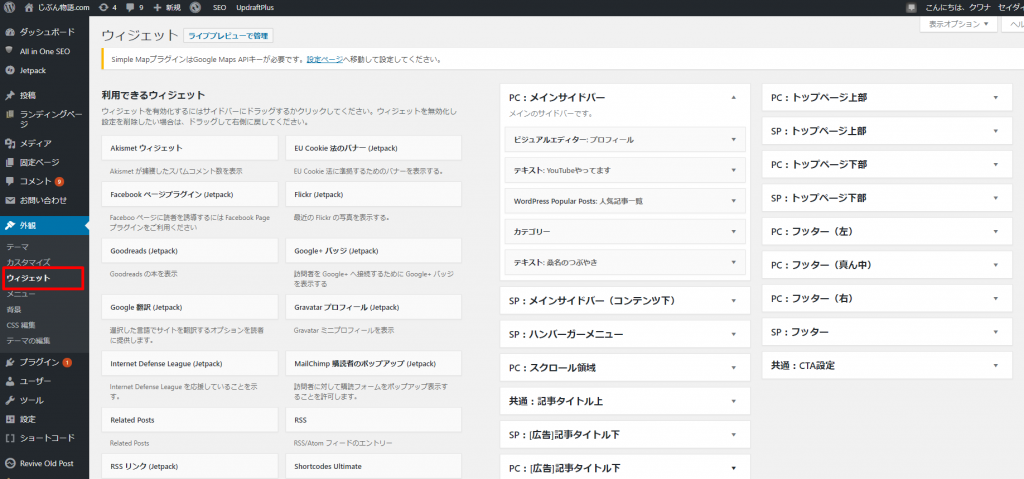The height and width of the screenshot is (479, 1024).
Task: Expand テキスト: YouTubeやってます widget arrow
Action: click(733, 170)
